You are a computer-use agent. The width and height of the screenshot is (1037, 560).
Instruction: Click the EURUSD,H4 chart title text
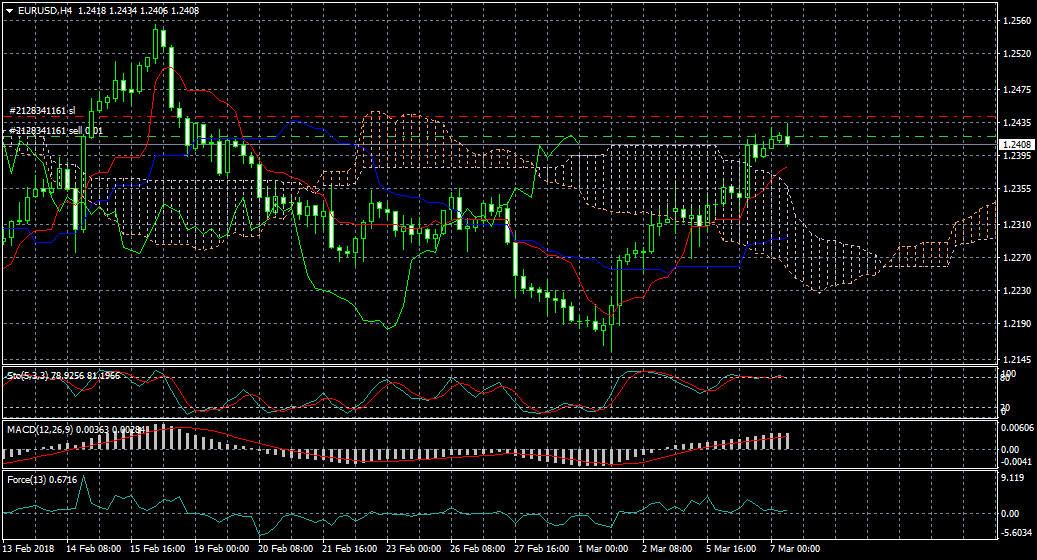point(44,10)
